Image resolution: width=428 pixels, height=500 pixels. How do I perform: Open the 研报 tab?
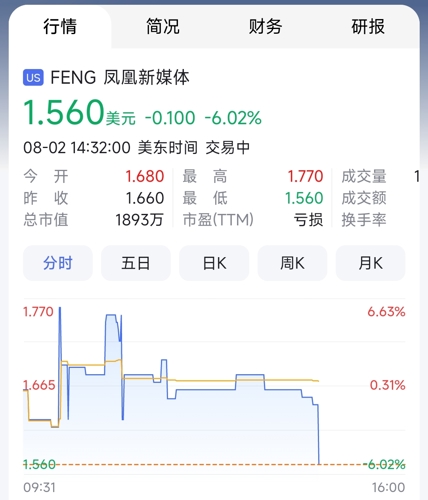368,26
